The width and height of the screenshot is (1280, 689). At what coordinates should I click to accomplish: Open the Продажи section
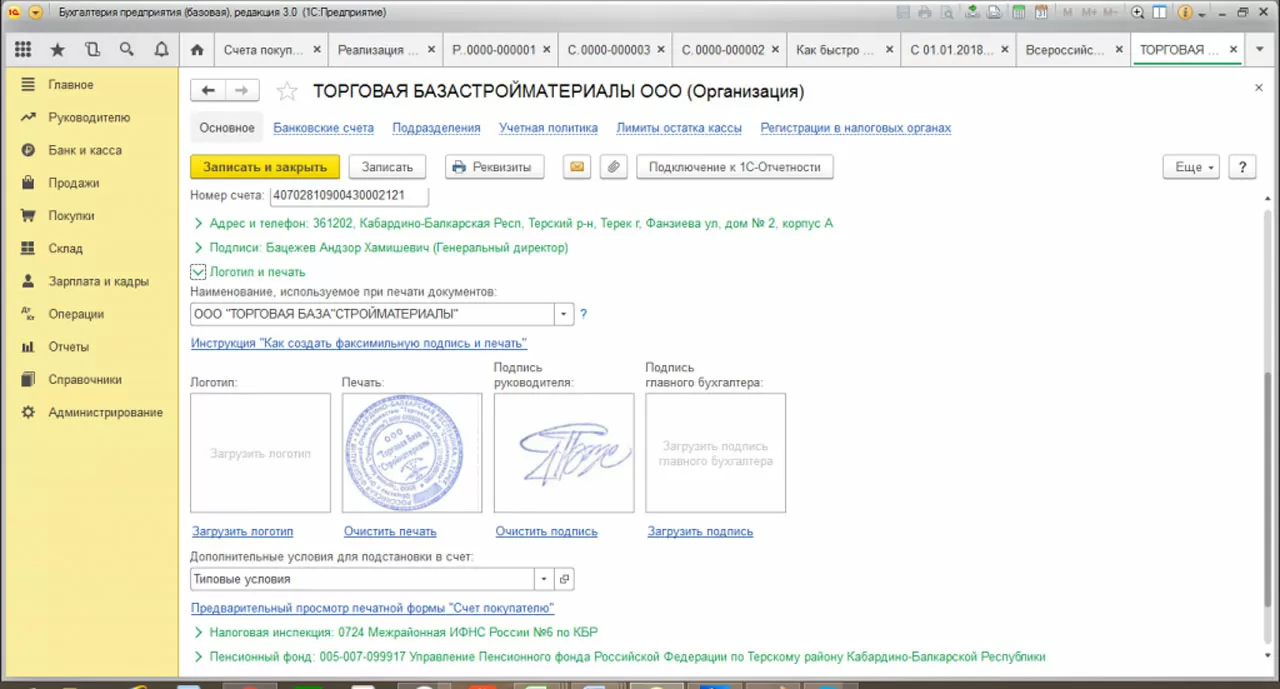click(90, 183)
